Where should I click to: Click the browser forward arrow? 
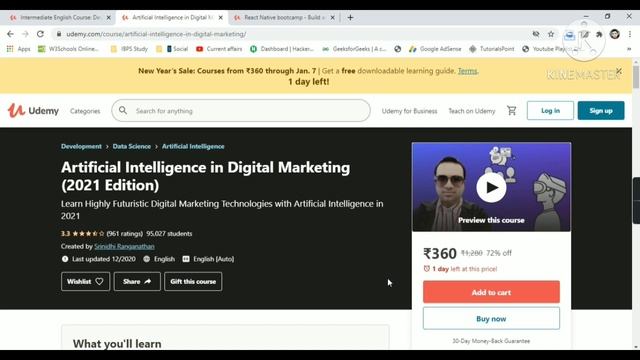(25, 34)
